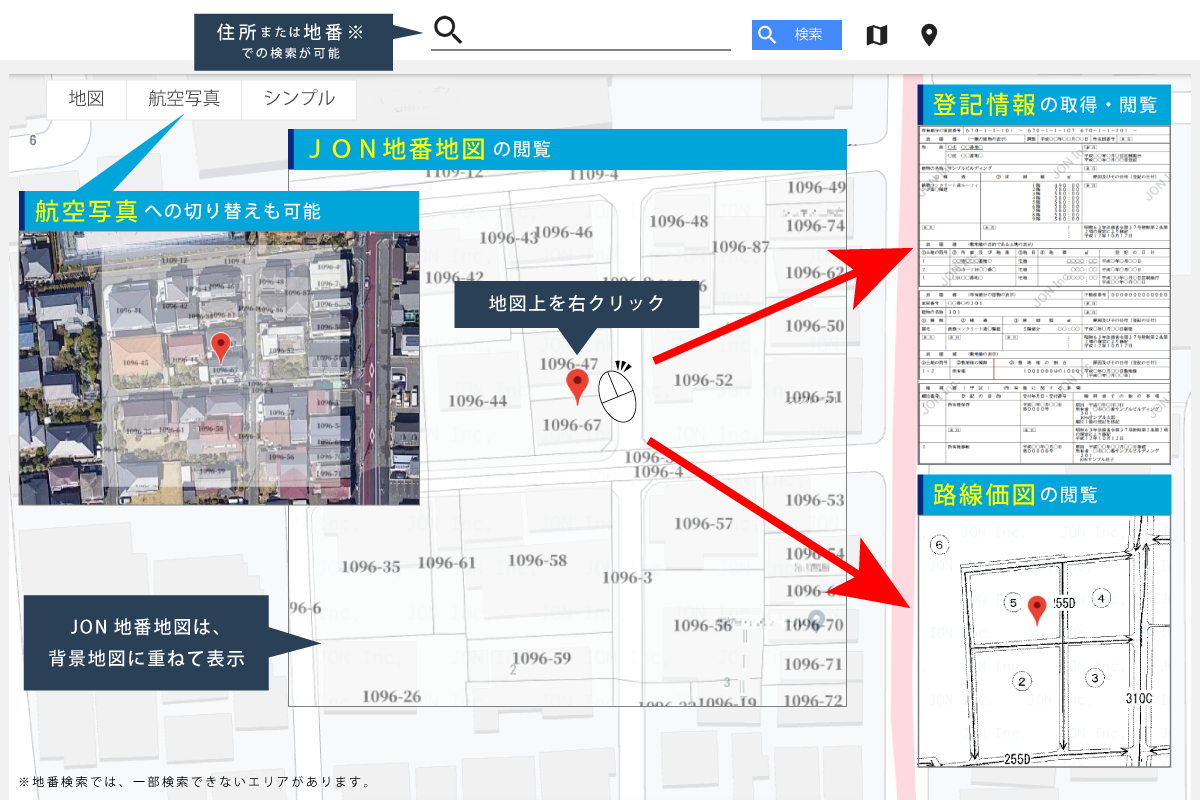Screen dimensions: 1200x800
Task: Open the aerial photo preview image
Action: pyautogui.click(x=220, y=367)
